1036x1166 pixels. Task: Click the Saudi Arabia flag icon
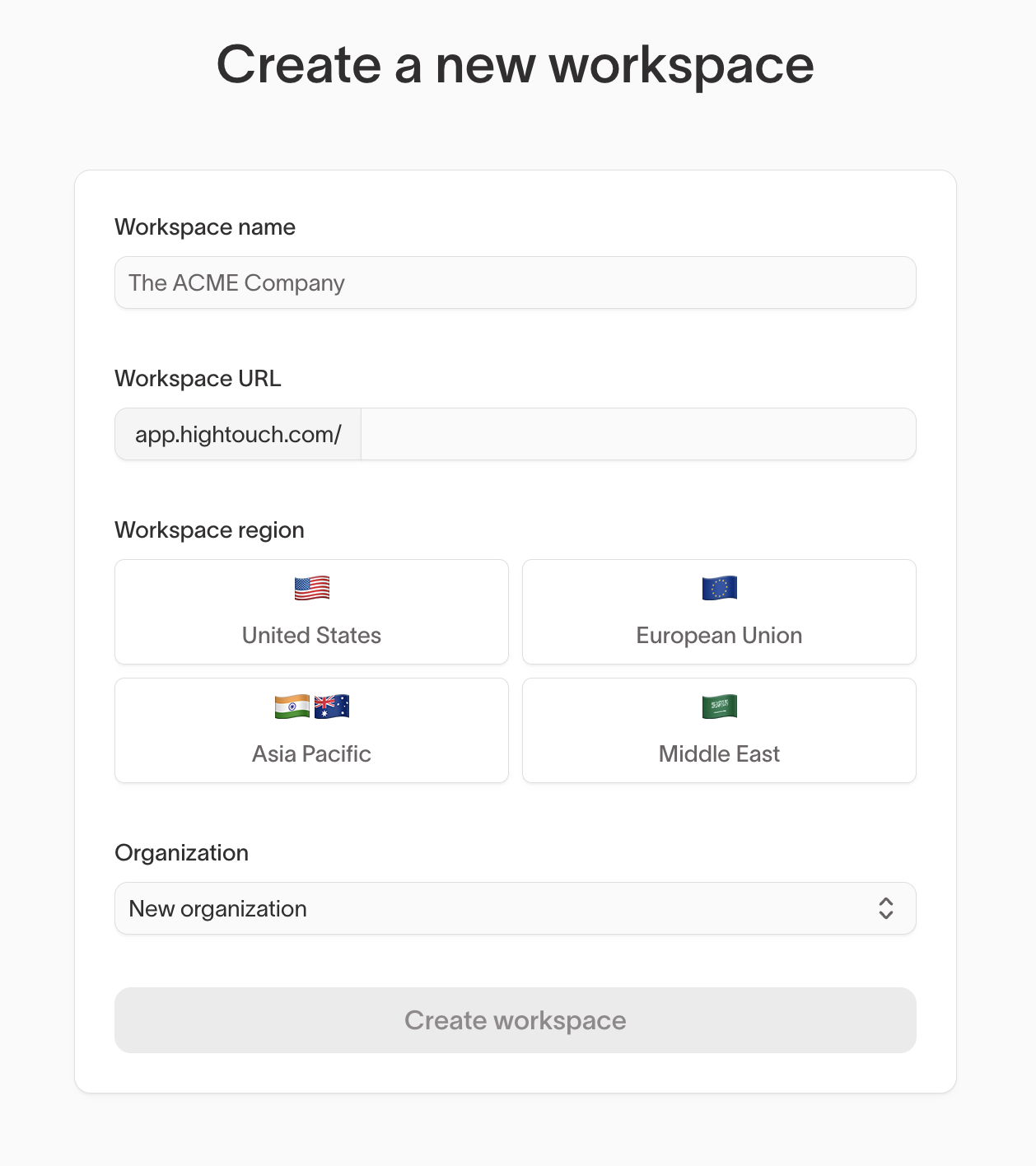(x=718, y=707)
